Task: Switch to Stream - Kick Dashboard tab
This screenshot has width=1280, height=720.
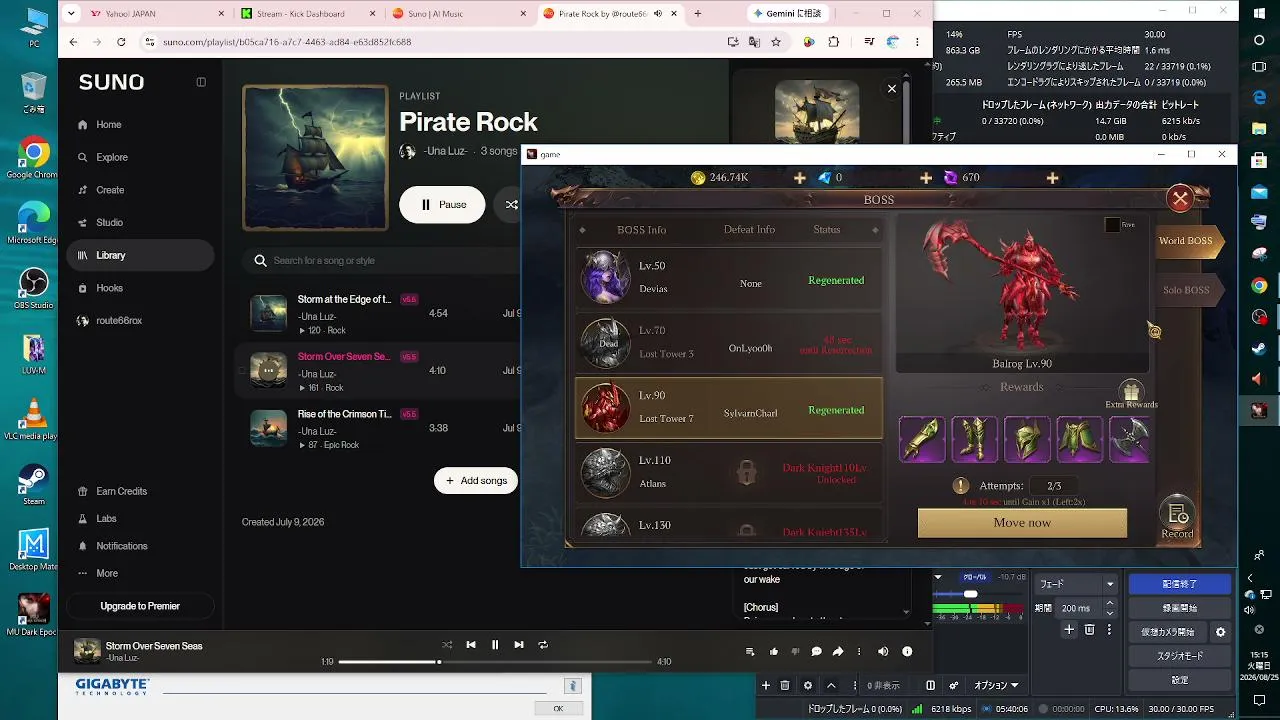Action: (x=307, y=14)
